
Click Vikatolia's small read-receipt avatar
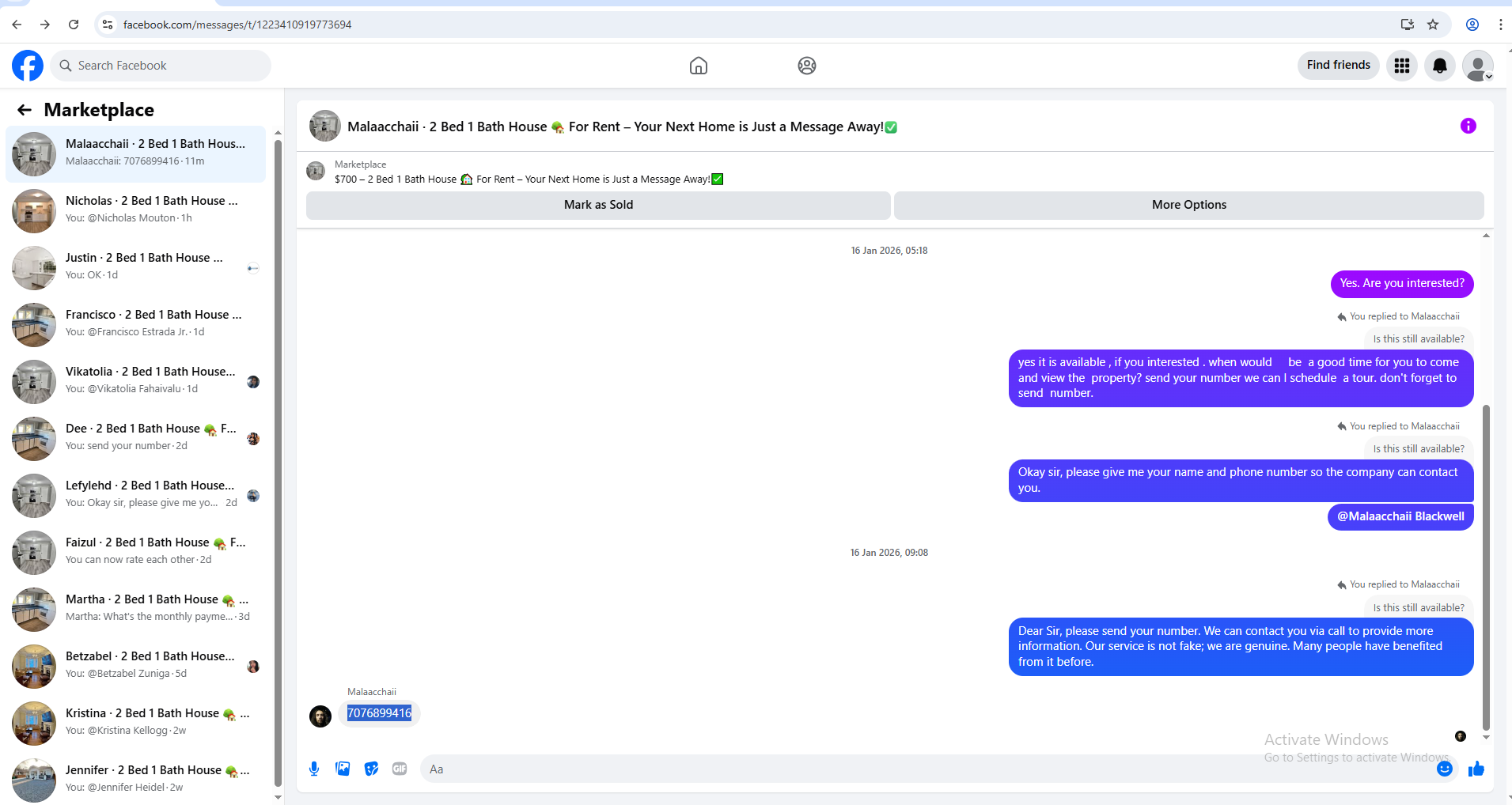click(253, 382)
